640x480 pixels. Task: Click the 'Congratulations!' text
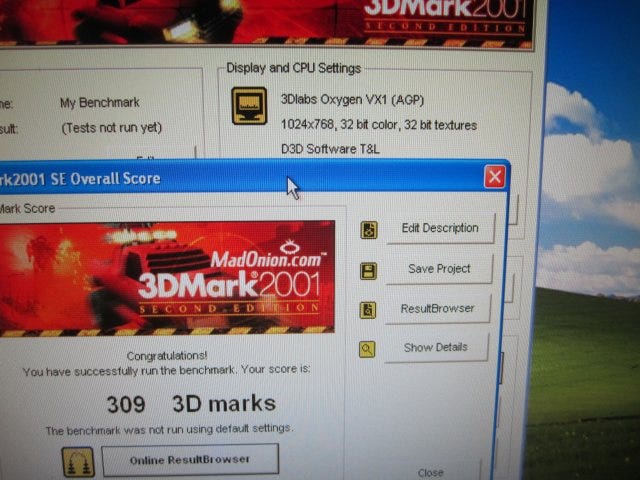(x=167, y=356)
